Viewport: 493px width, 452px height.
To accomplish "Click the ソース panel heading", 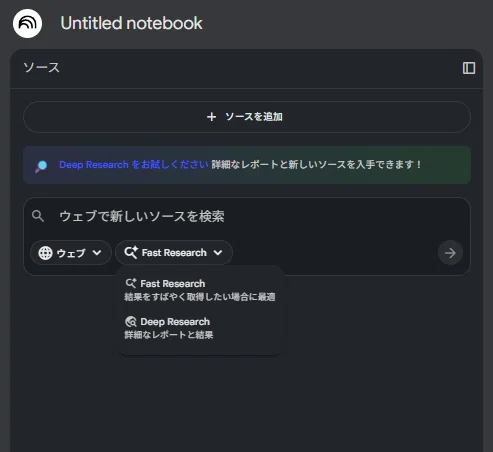I will (x=41, y=68).
